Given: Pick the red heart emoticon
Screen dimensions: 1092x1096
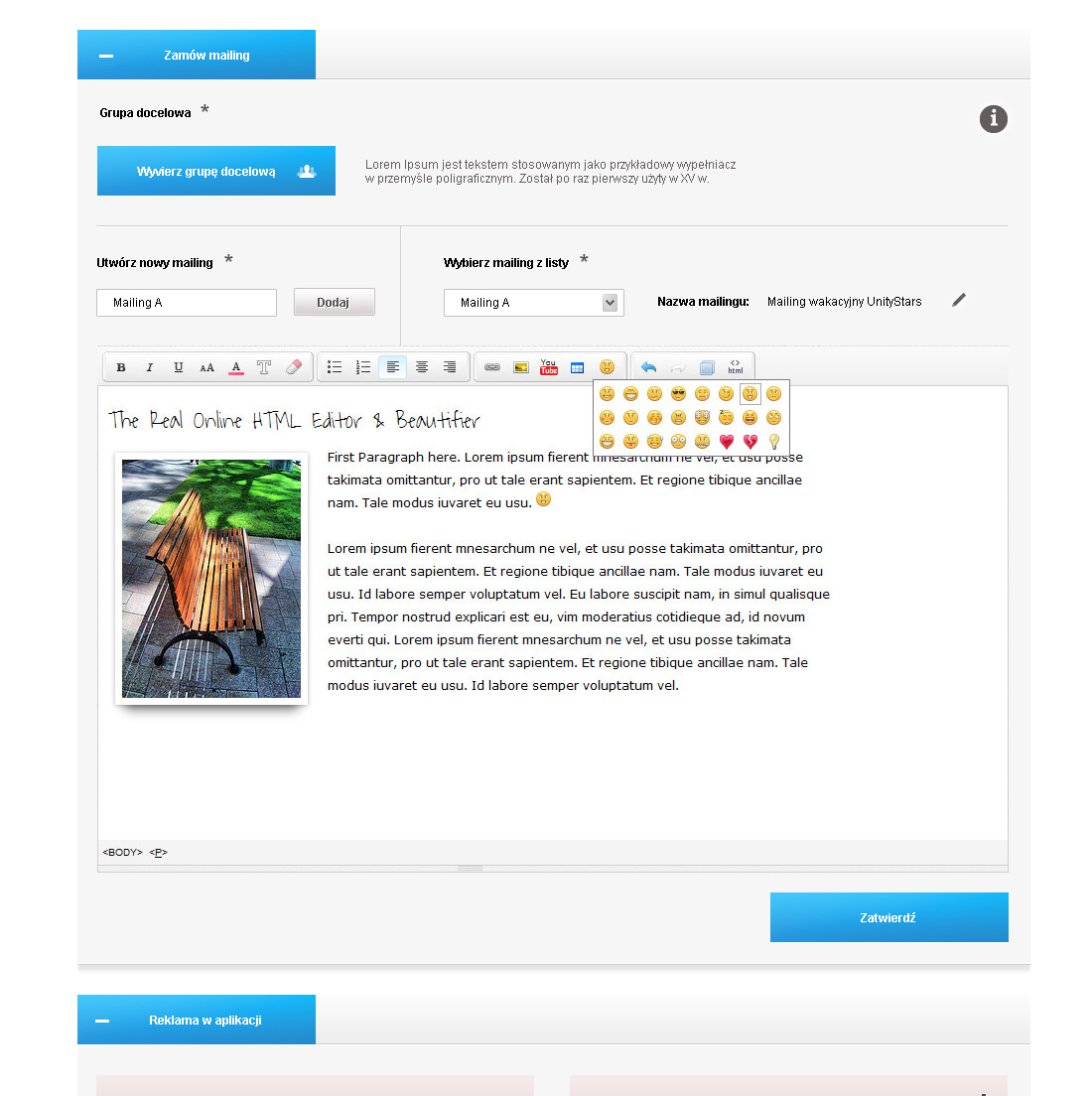Looking at the screenshot, I should point(727,441).
